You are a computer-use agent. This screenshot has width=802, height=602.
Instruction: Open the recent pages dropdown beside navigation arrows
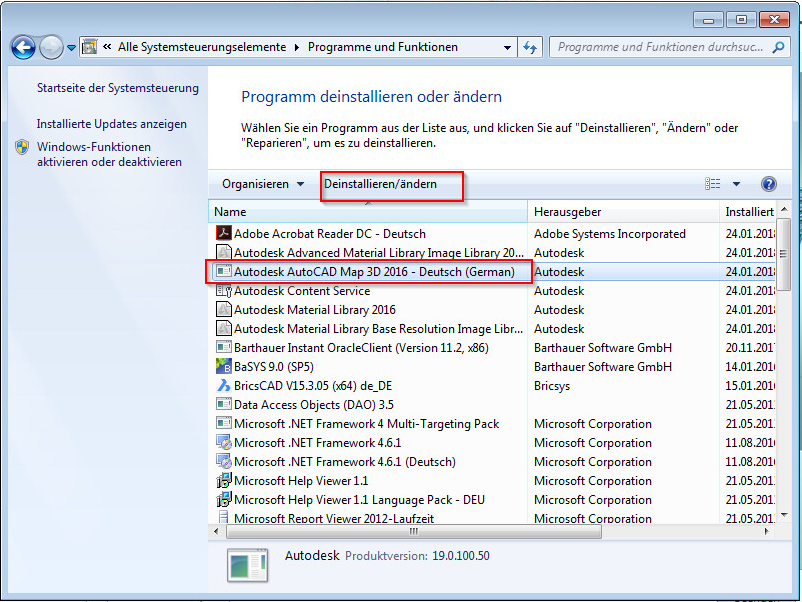72,47
